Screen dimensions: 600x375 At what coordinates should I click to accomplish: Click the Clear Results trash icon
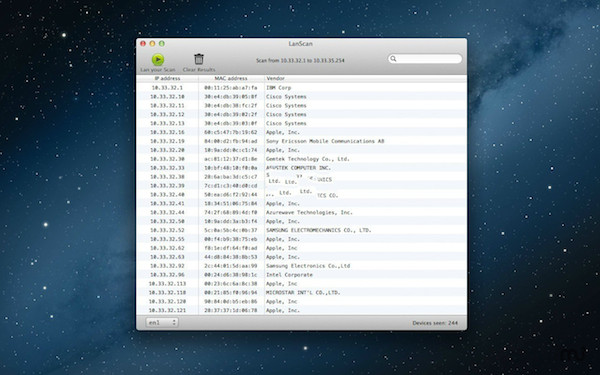pyautogui.click(x=199, y=59)
